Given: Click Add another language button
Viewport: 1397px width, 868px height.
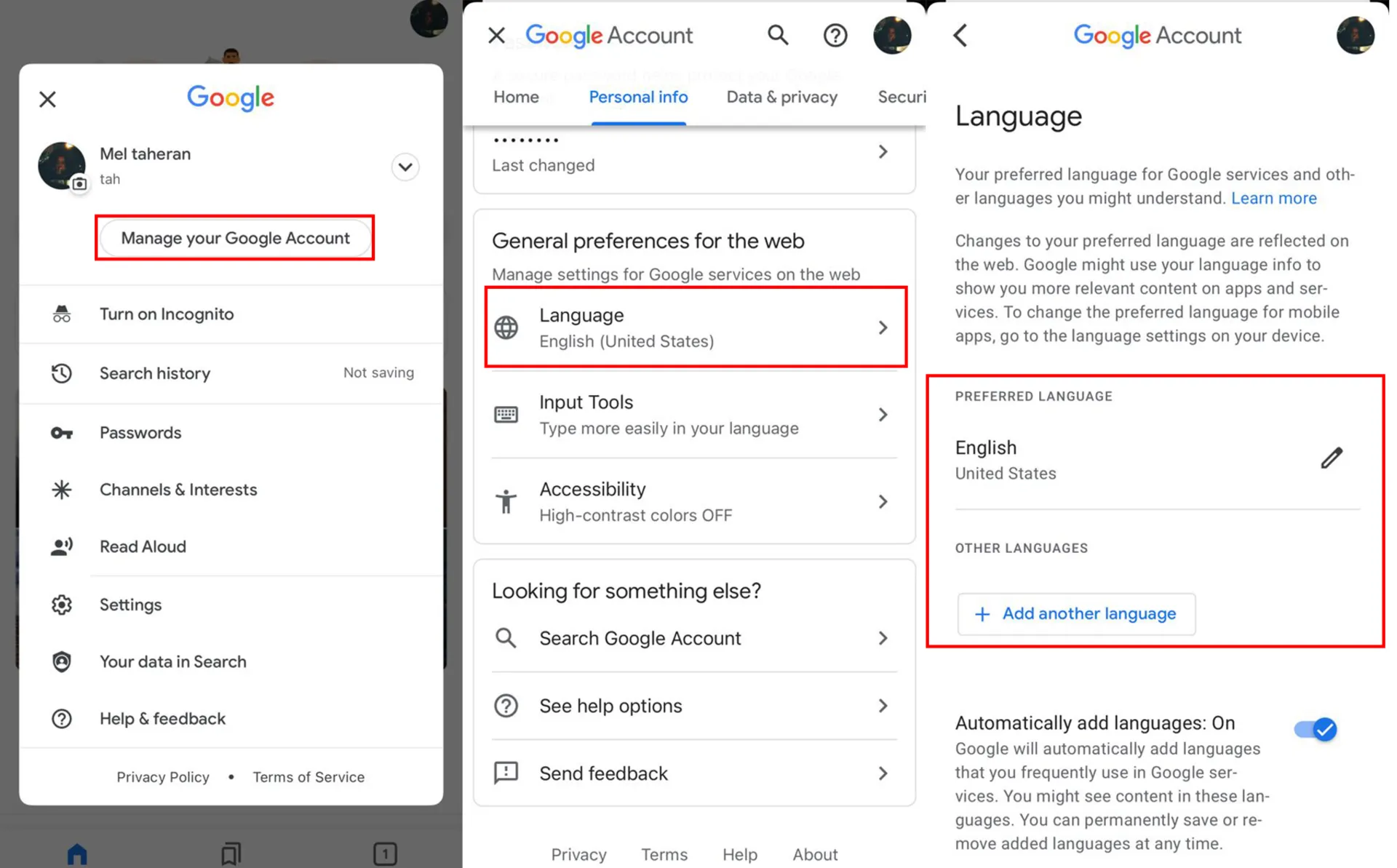Looking at the screenshot, I should click(1076, 614).
